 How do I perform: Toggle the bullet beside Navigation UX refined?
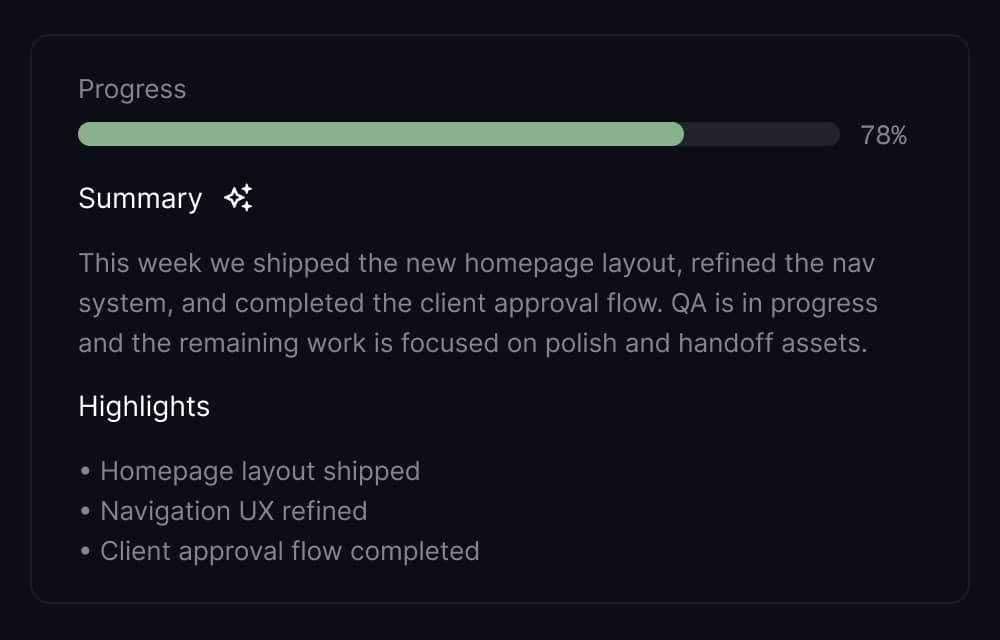[85, 510]
